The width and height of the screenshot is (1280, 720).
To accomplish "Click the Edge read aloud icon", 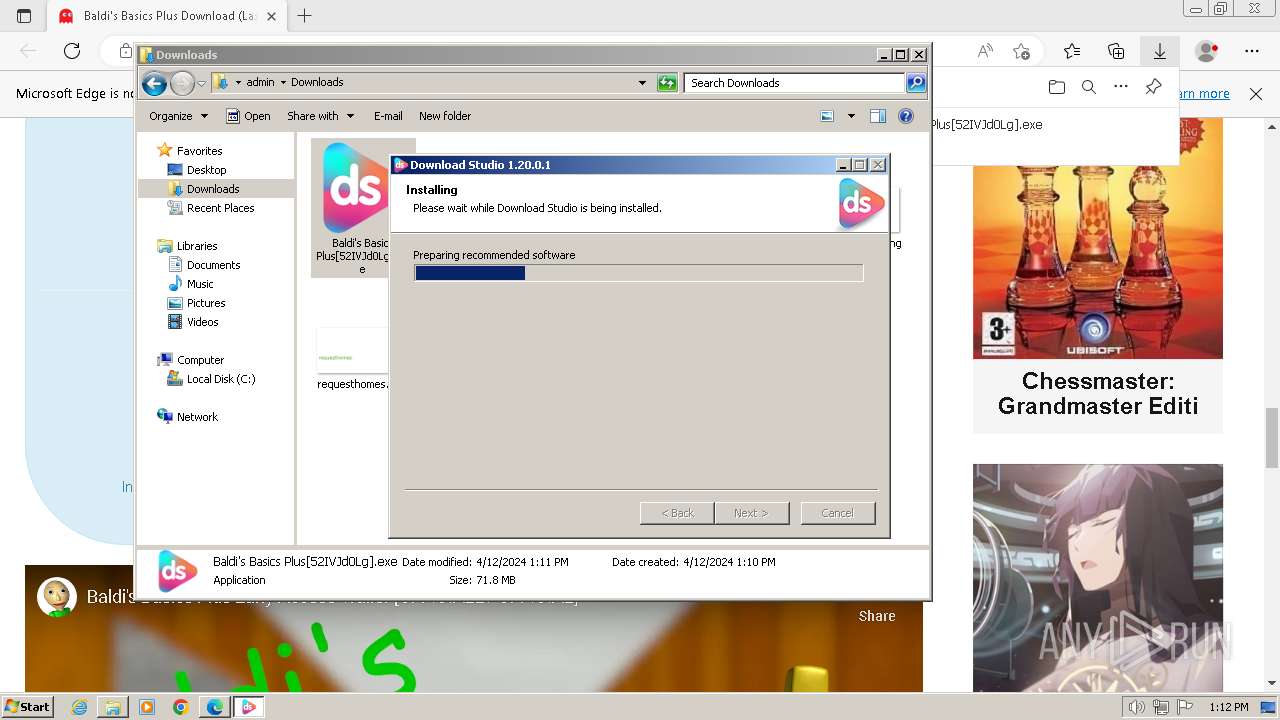I will (x=985, y=51).
